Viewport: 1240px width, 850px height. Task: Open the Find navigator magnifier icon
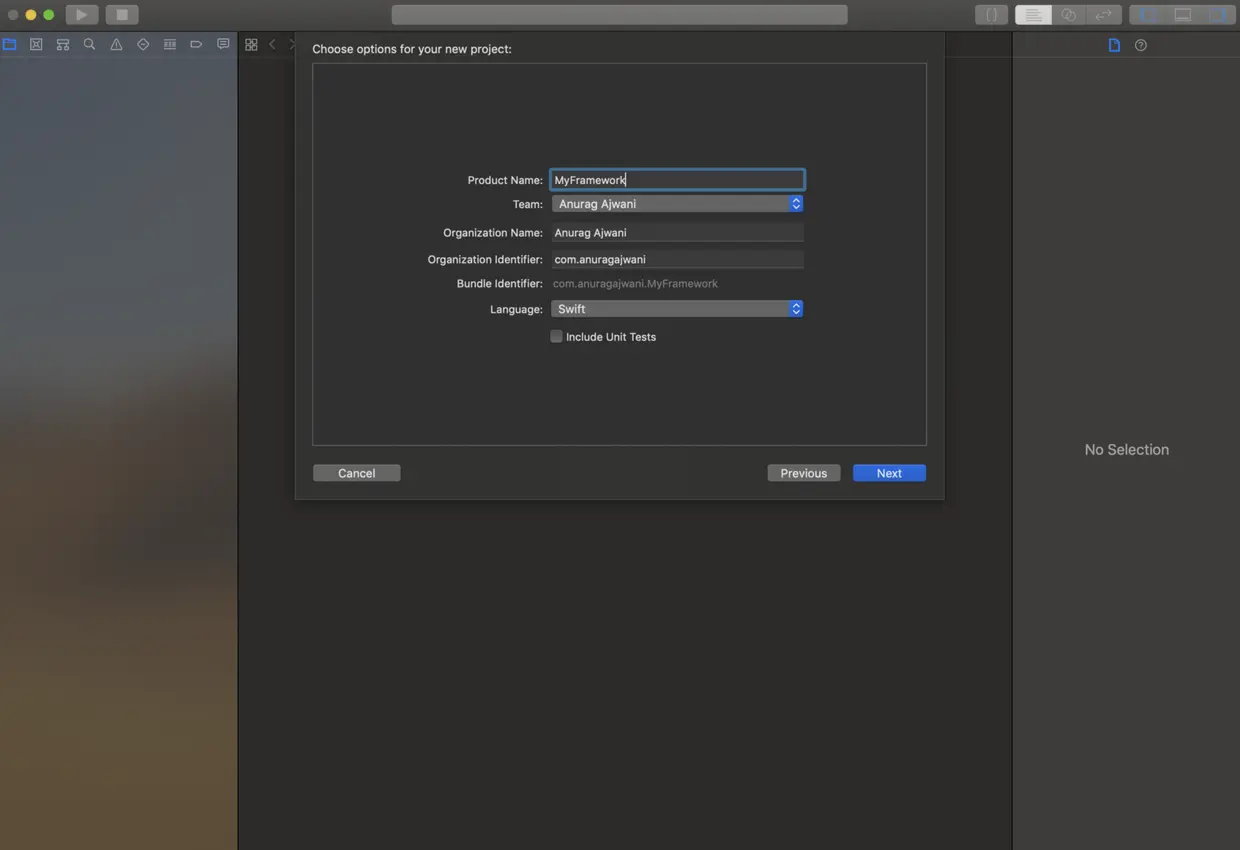coord(90,45)
